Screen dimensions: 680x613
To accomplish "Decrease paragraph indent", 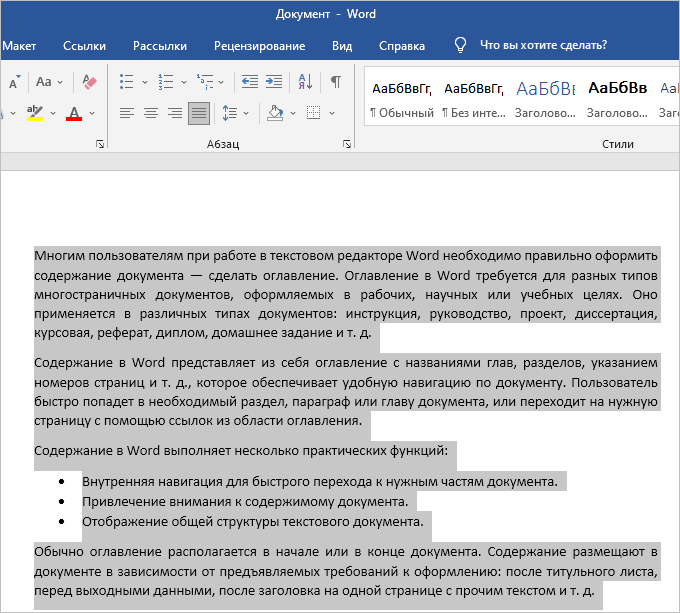I will click(x=250, y=82).
